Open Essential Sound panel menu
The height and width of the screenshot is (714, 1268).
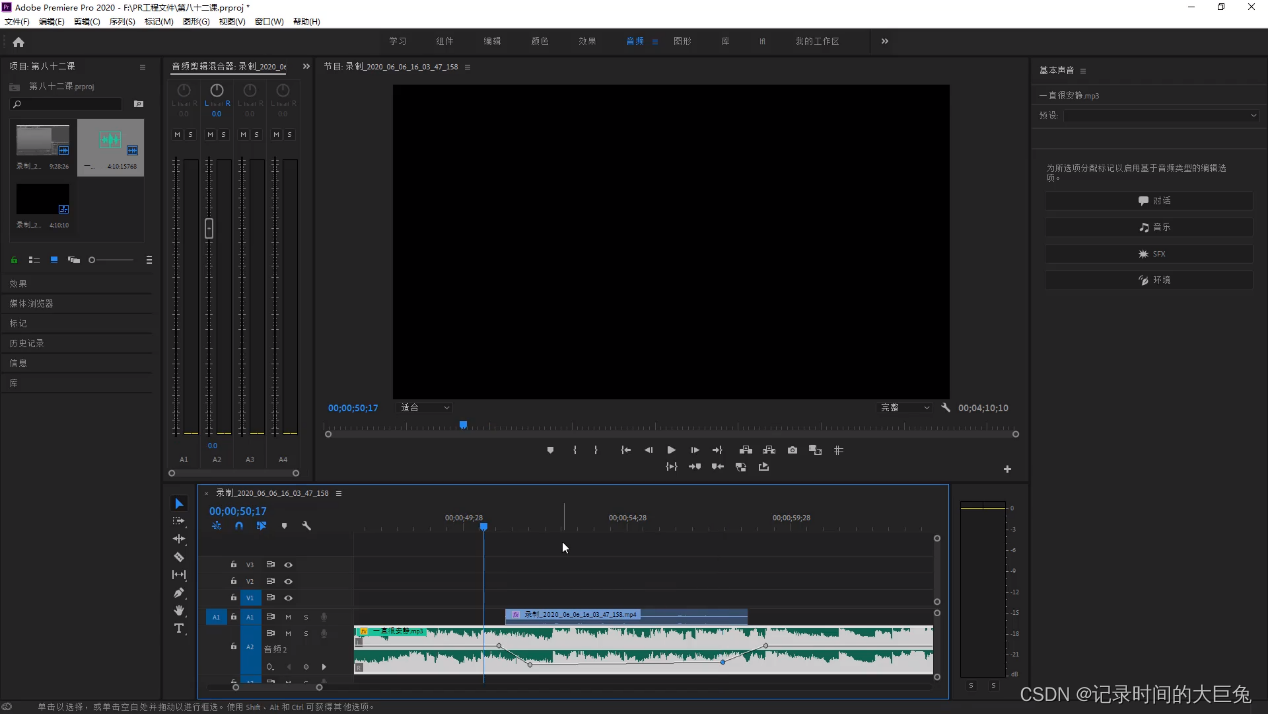coord(1082,71)
